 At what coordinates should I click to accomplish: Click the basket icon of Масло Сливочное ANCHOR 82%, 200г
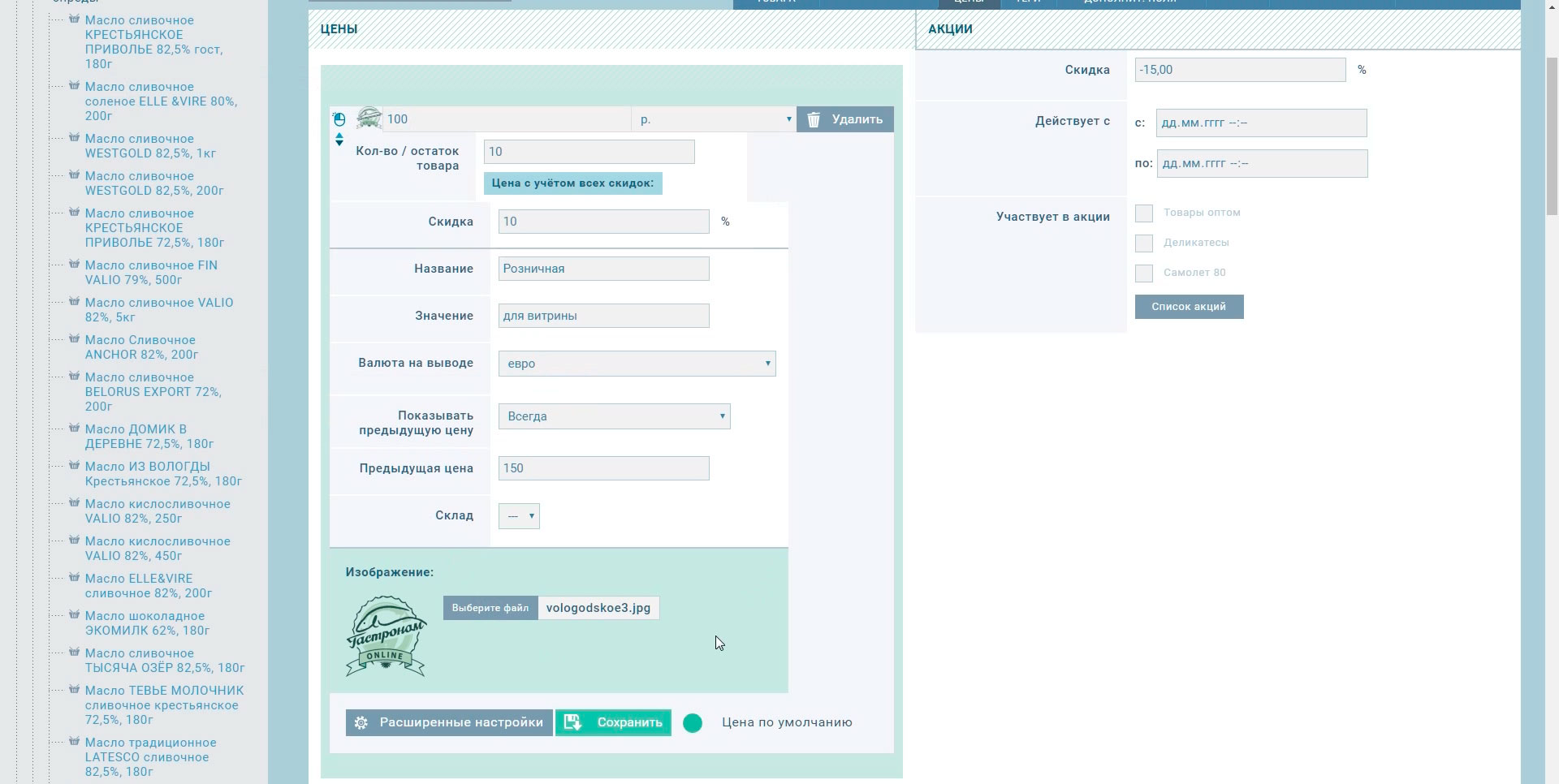point(74,339)
